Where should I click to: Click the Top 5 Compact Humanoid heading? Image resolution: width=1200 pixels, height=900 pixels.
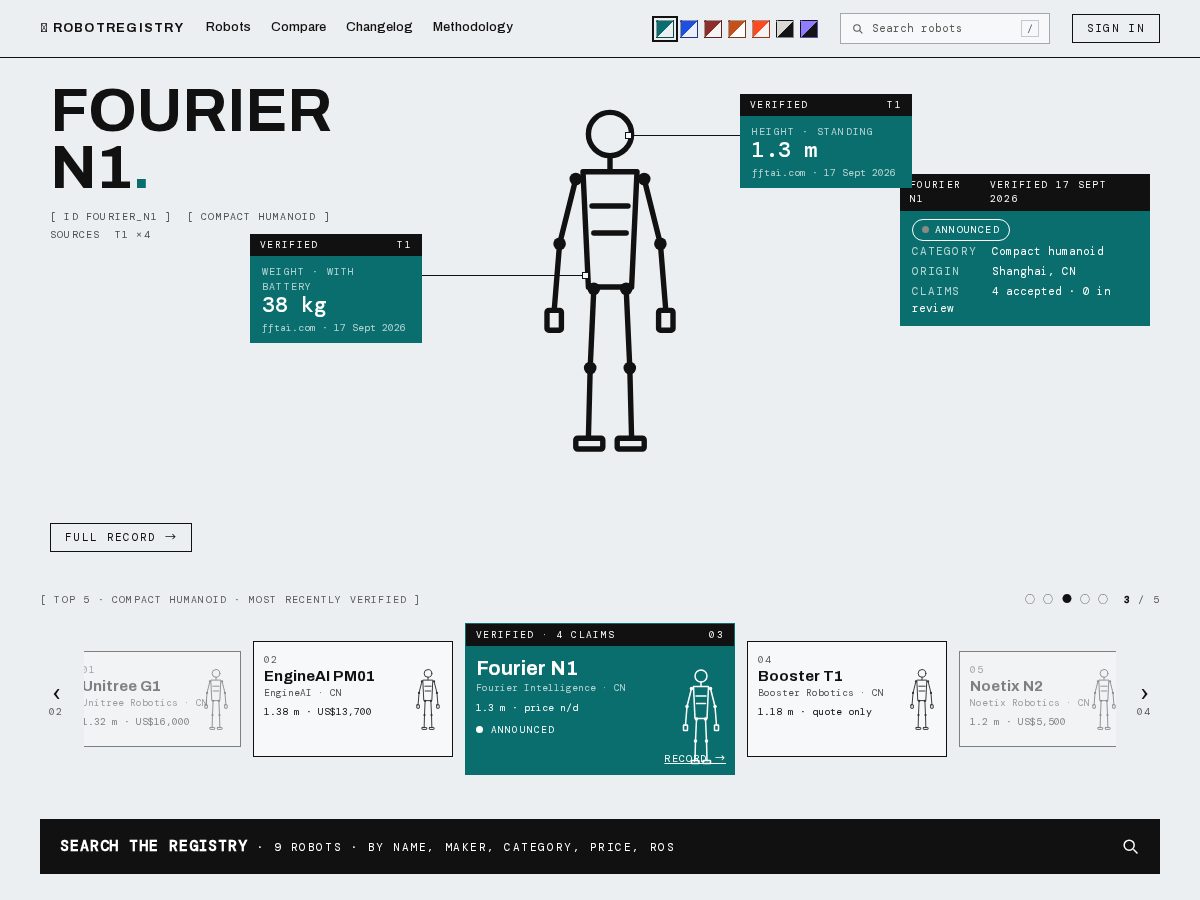(230, 600)
